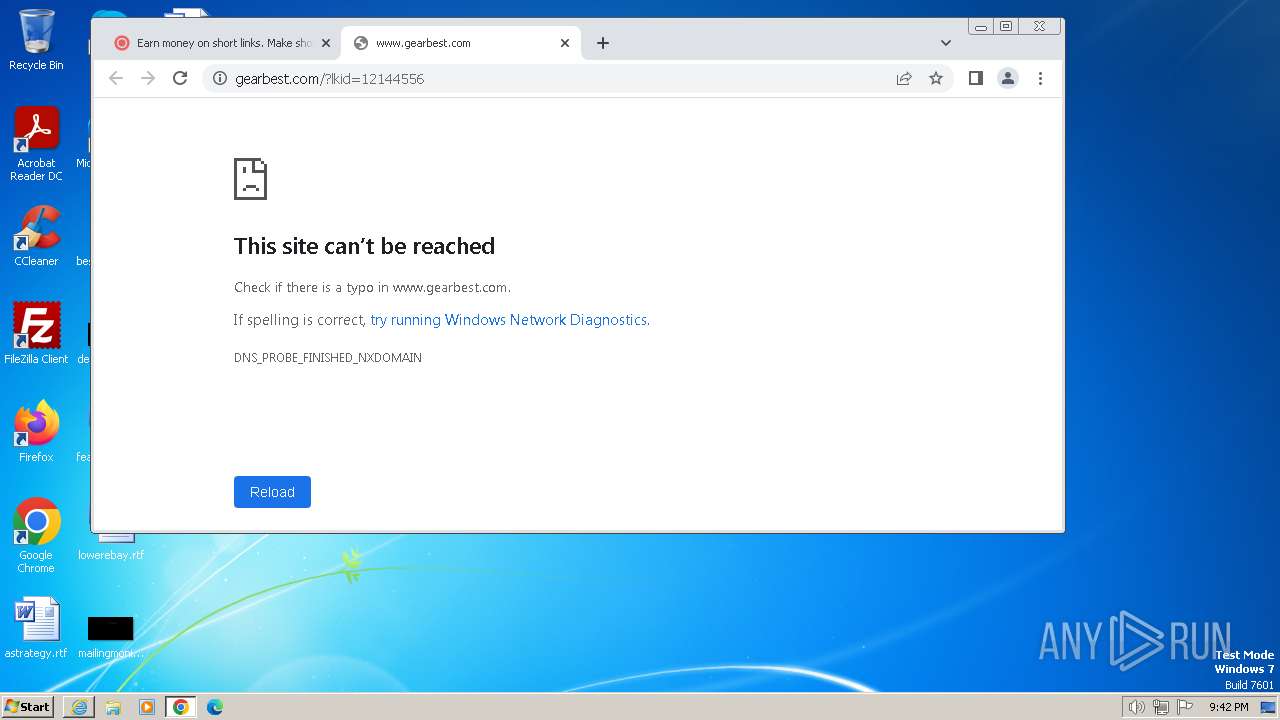
Task: Open the Chrome profile avatar
Action: point(1008,78)
